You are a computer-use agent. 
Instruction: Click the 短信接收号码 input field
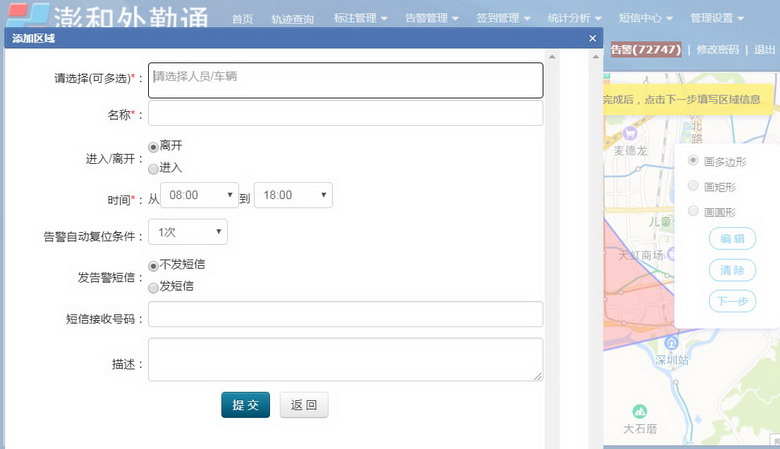(345, 314)
